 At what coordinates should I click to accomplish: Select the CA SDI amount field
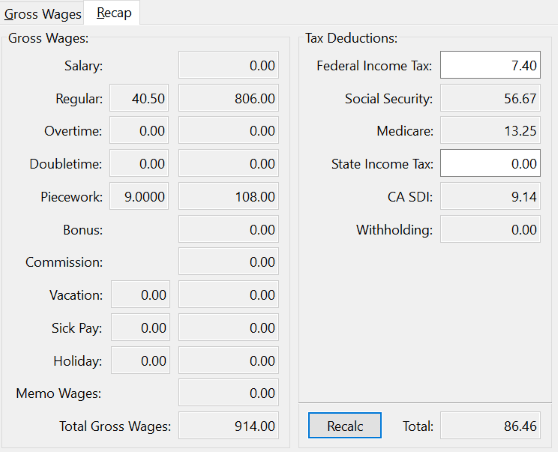(490, 196)
